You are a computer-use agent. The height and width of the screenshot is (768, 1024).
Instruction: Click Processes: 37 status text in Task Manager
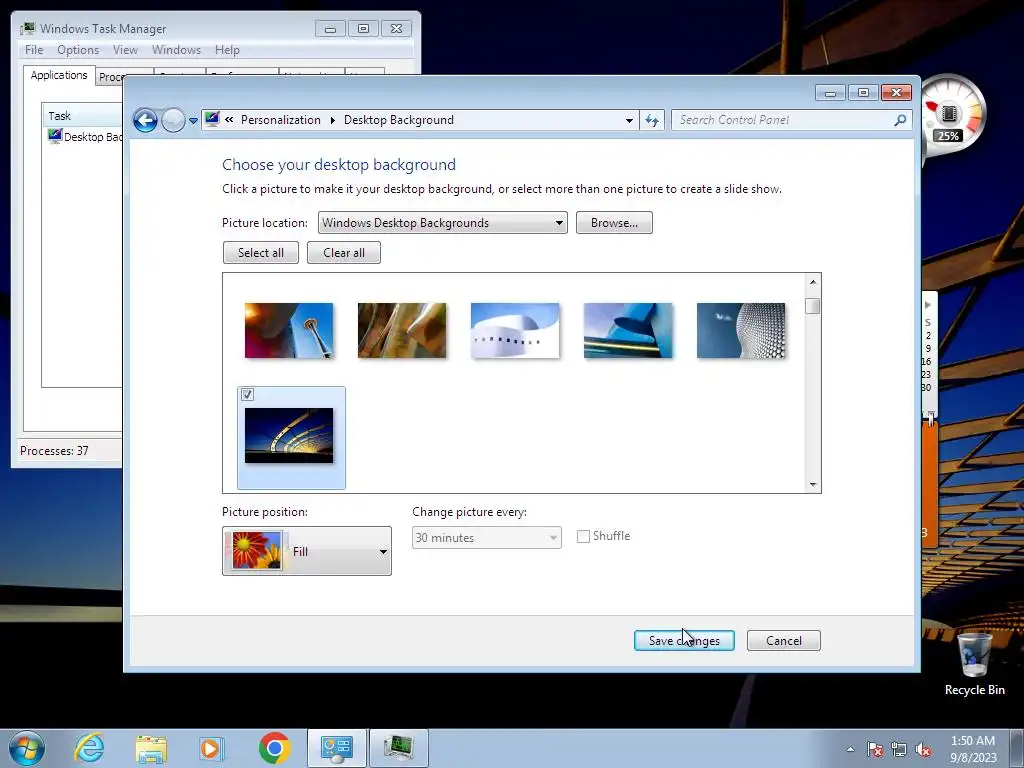pyautogui.click(x=54, y=451)
